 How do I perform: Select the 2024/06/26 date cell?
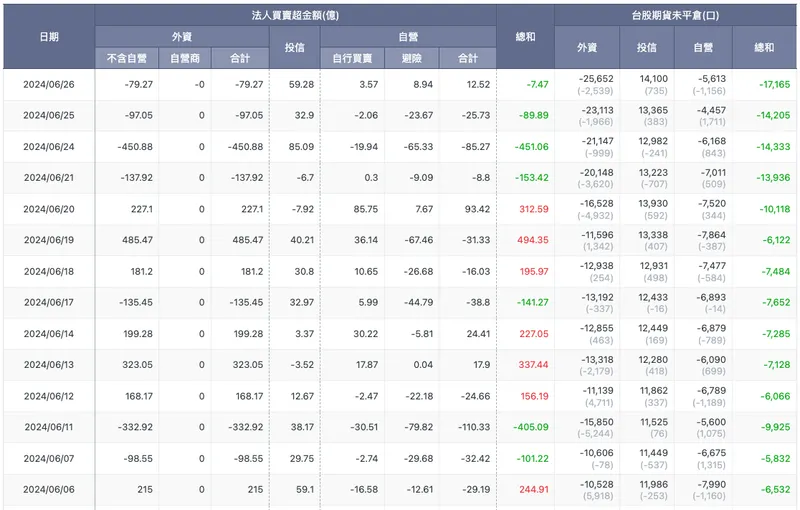pyautogui.click(x=49, y=85)
